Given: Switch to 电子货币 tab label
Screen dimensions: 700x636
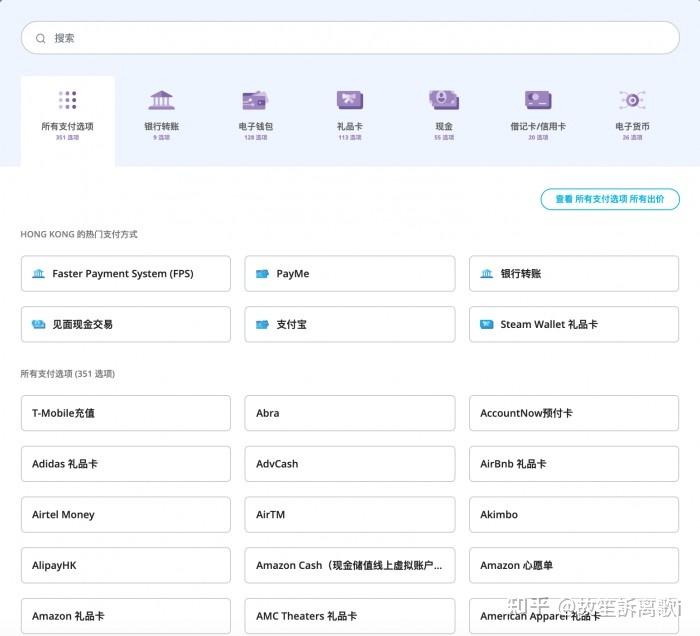Looking at the screenshot, I should click(632, 126).
